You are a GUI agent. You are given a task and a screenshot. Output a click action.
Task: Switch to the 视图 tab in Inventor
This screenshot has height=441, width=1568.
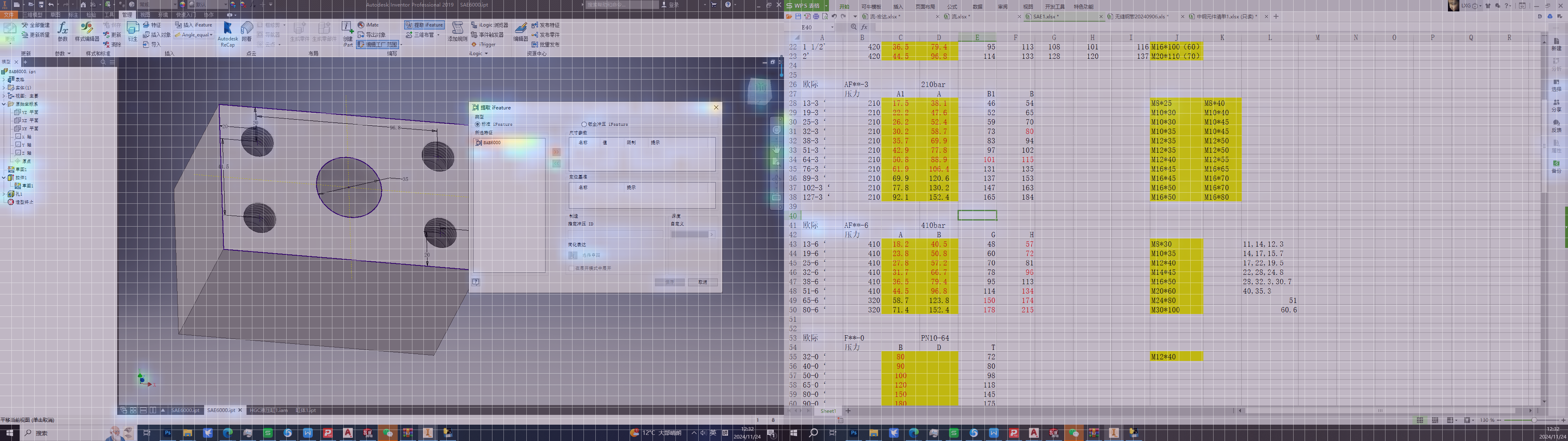coord(145,15)
